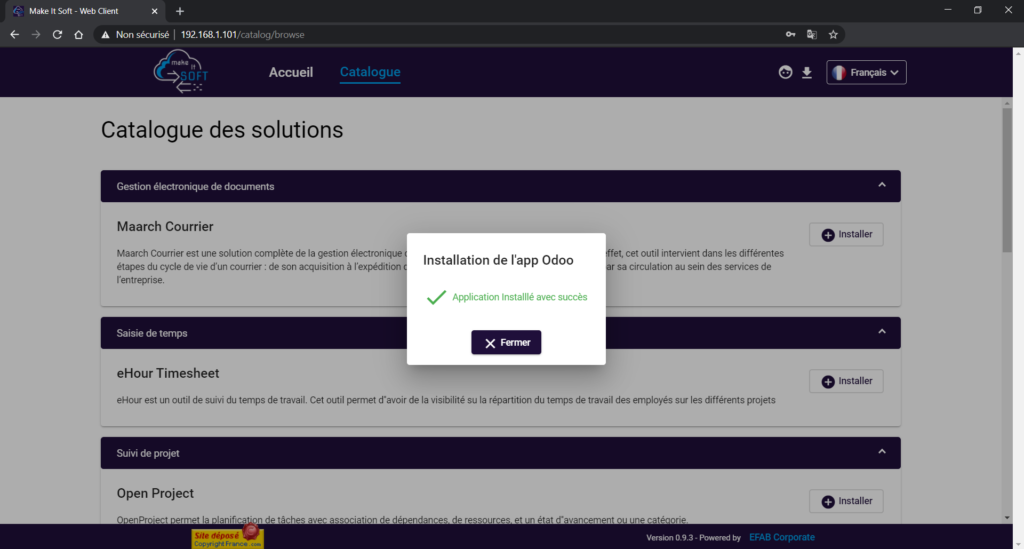The image size is (1024, 549).
Task: Click the Site déposé copyright badge
Action: point(227,537)
